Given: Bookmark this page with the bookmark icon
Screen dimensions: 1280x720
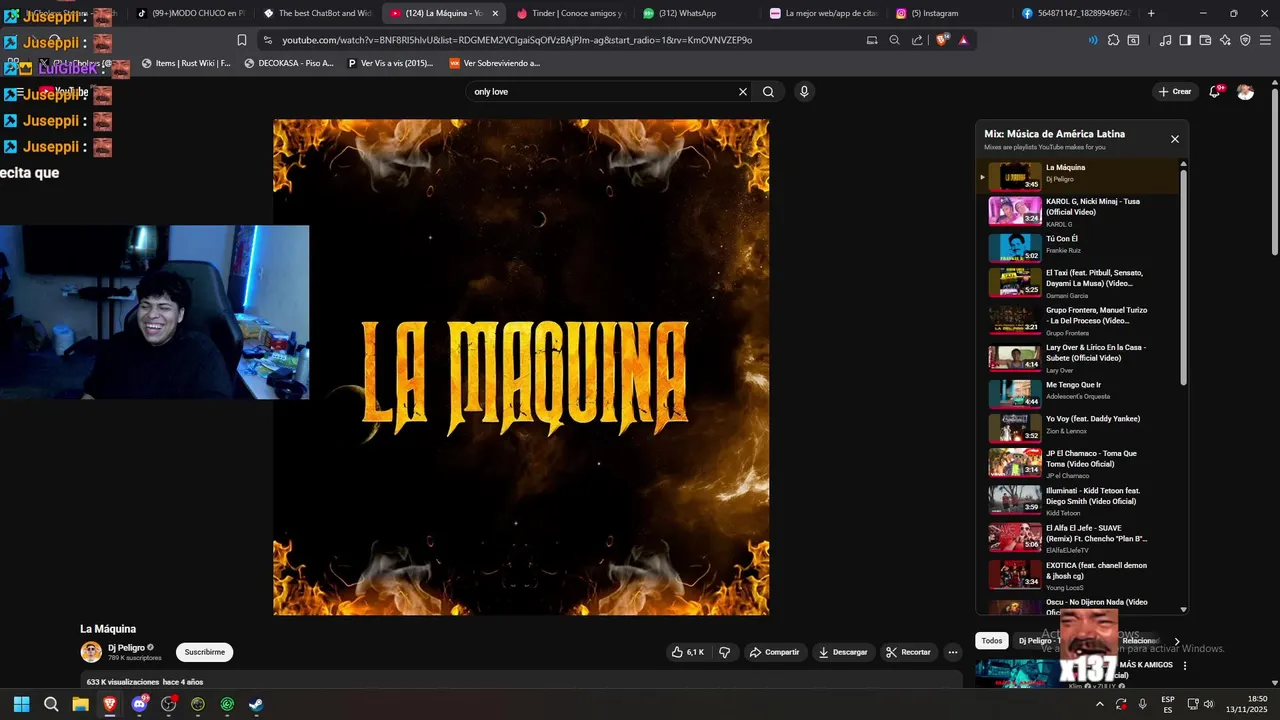Looking at the screenshot, I should coord(242,40).
